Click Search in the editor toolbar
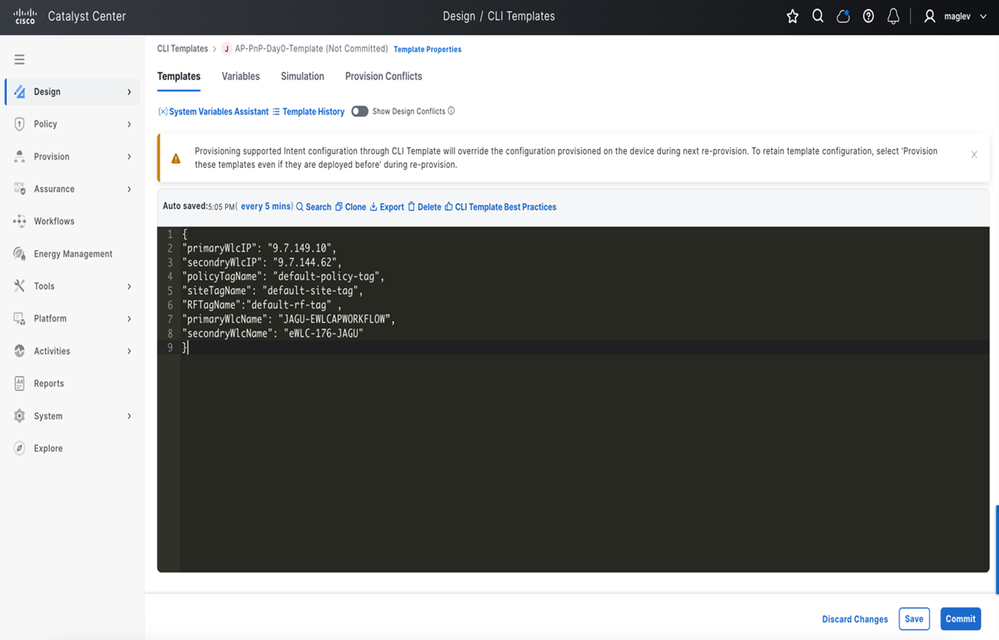 pyautogui.click(x=313, y=207)
